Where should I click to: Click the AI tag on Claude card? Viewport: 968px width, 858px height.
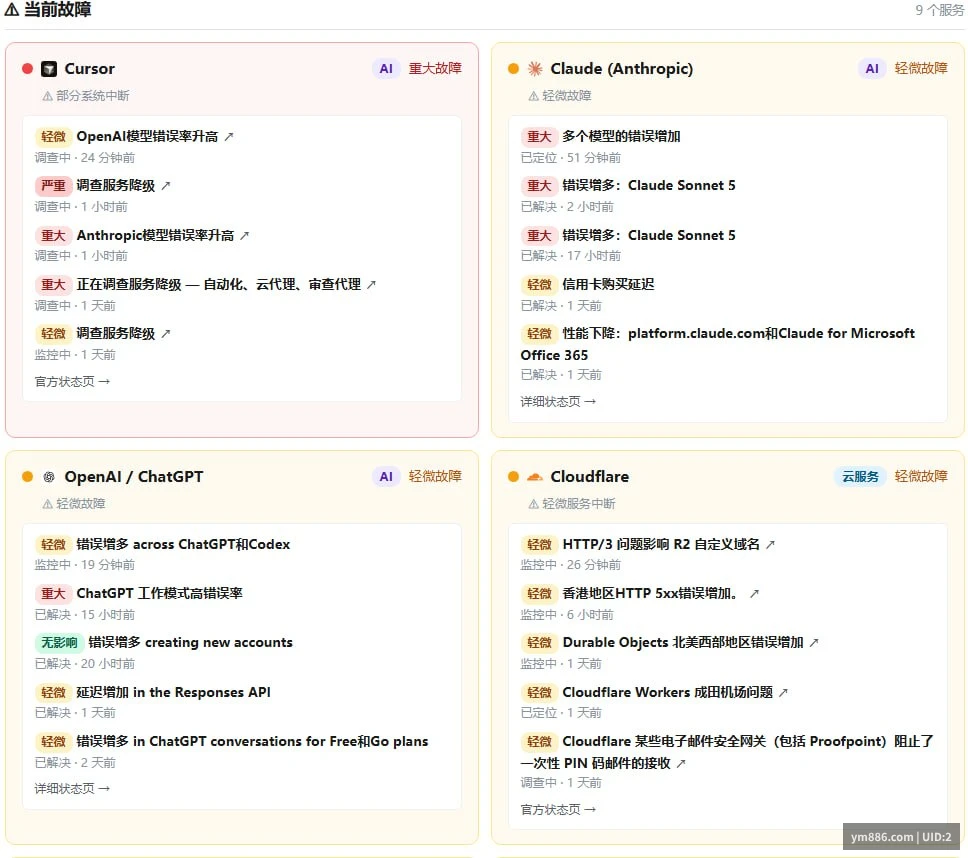pos(872,69)
